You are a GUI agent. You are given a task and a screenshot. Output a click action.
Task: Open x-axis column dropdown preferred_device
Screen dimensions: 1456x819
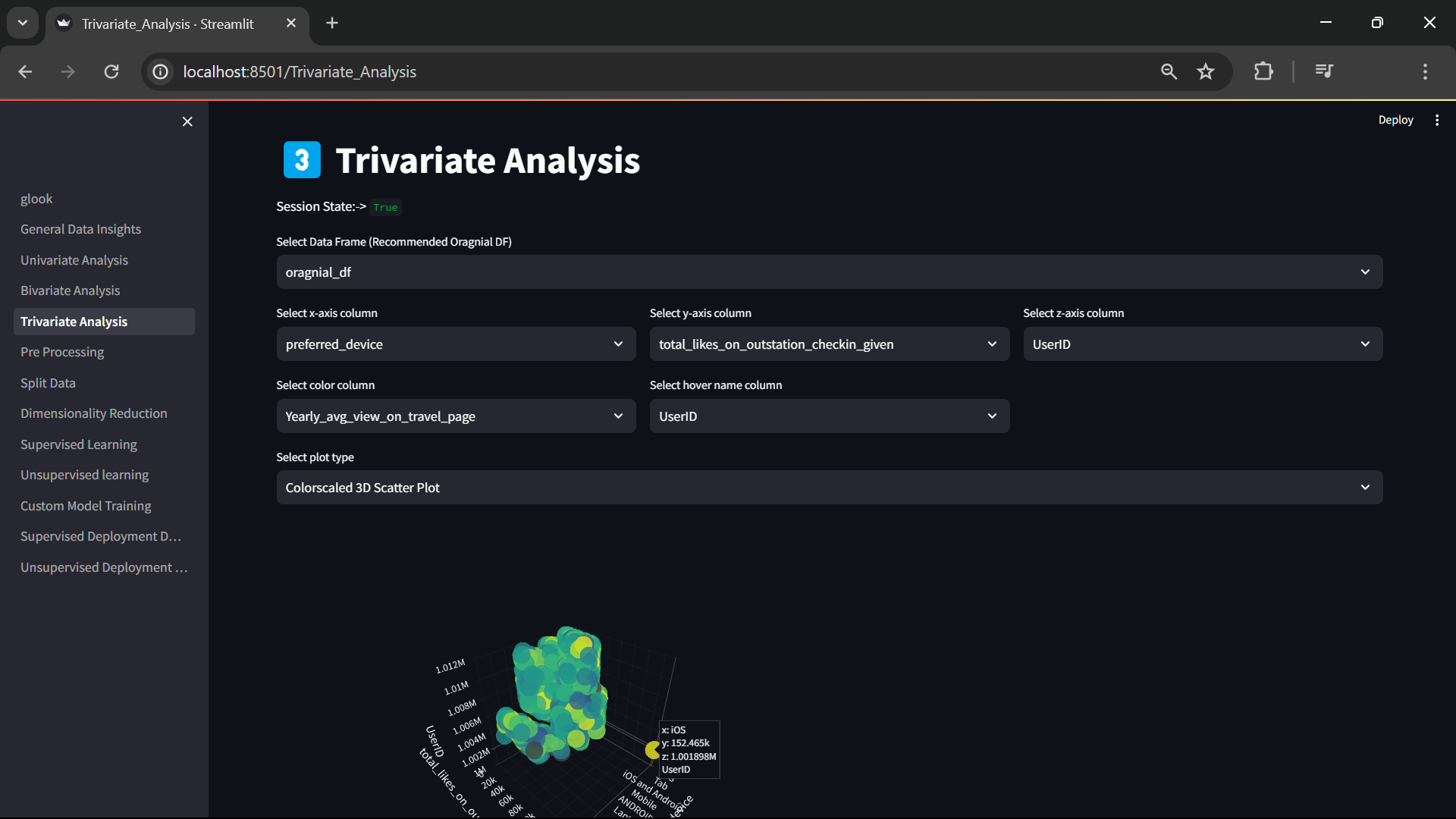[455, 344]
